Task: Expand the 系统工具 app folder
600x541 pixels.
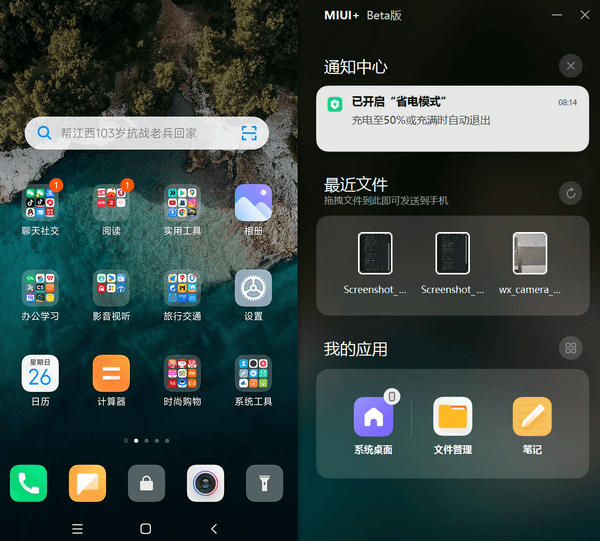Action: (x=253, y=374)
